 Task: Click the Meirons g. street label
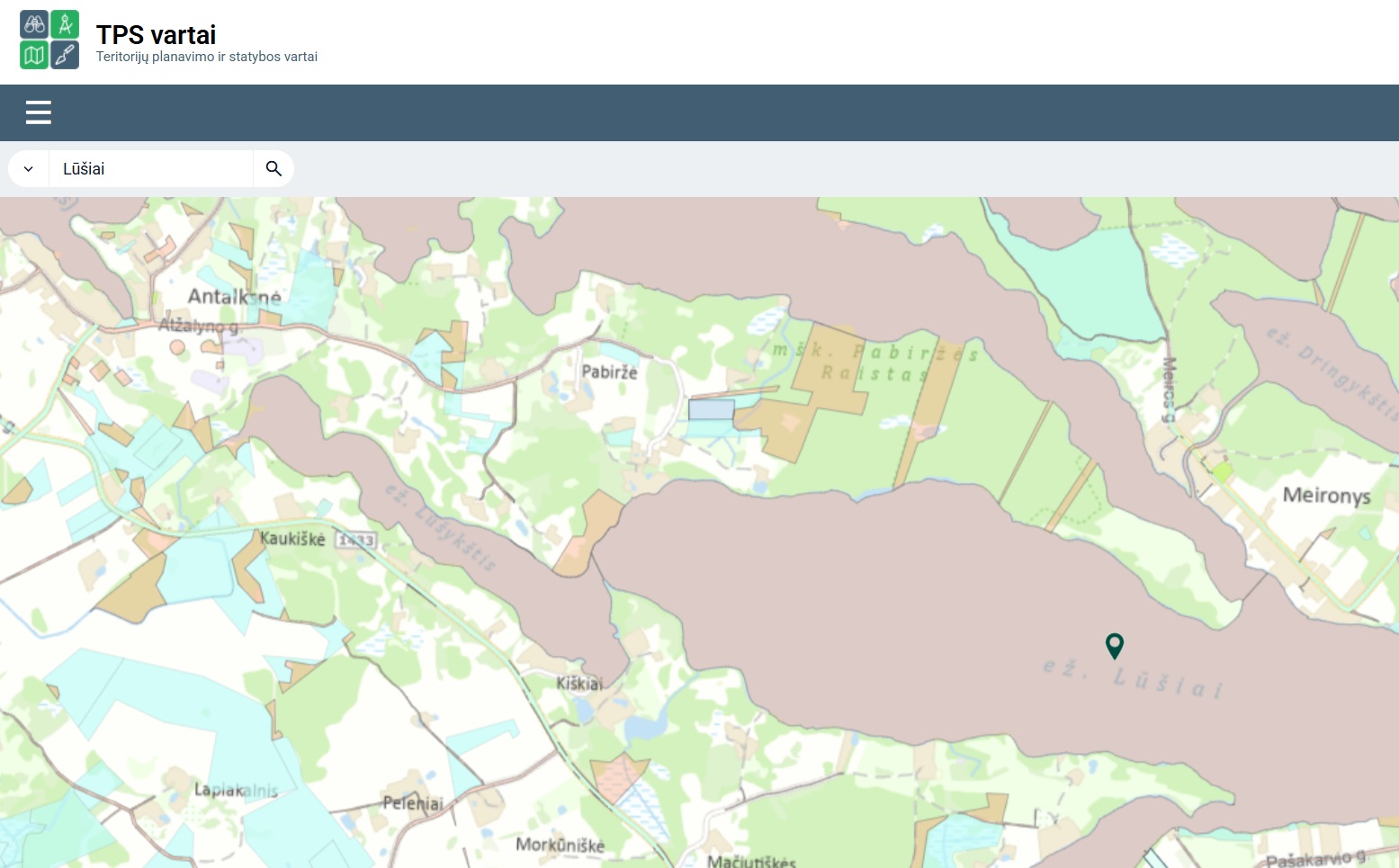coord(1169,389)
